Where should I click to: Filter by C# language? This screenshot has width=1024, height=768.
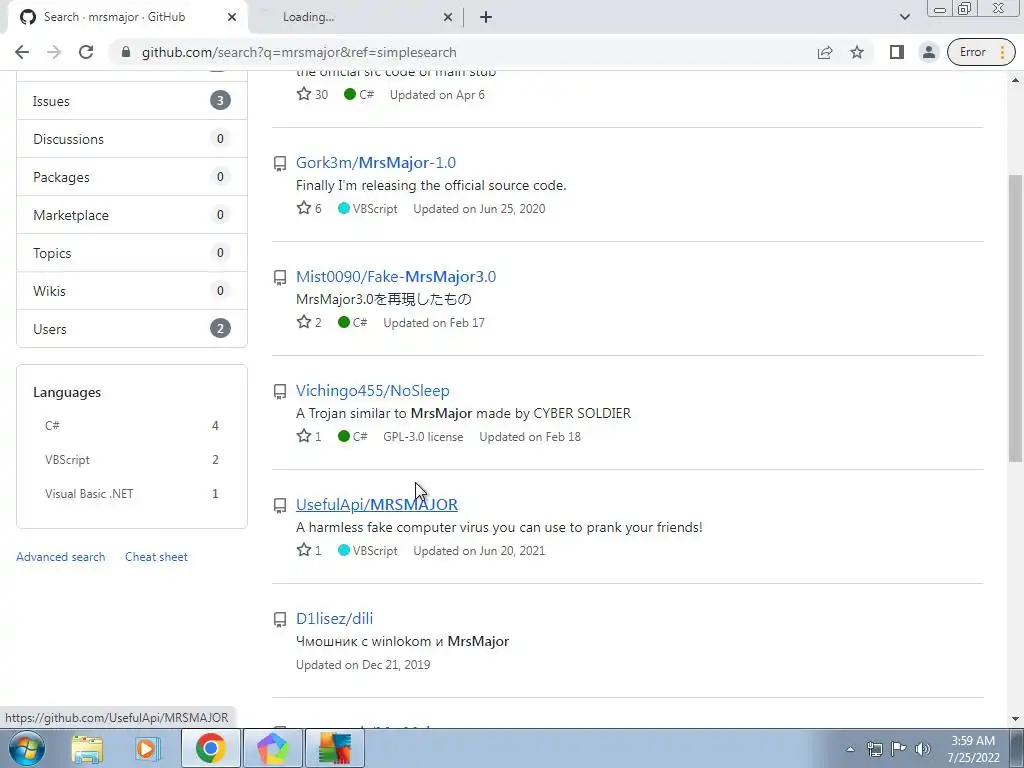tap(132, 426)
